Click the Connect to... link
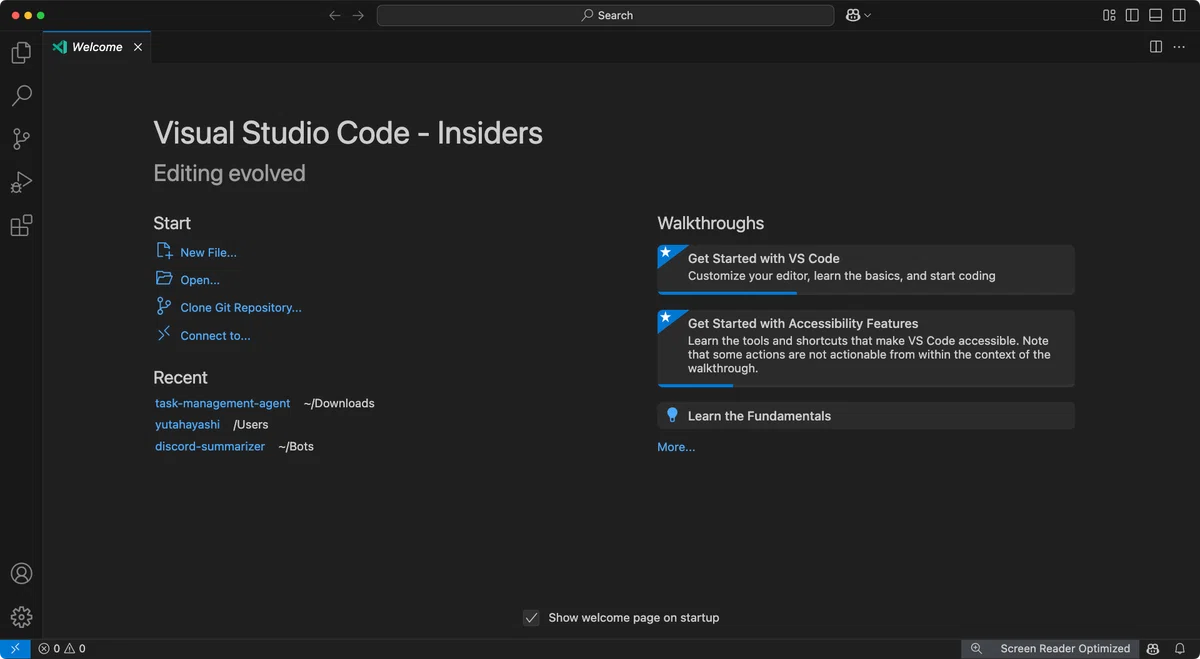This screenshot has width=1200, height=659. [x=215, y=336]
